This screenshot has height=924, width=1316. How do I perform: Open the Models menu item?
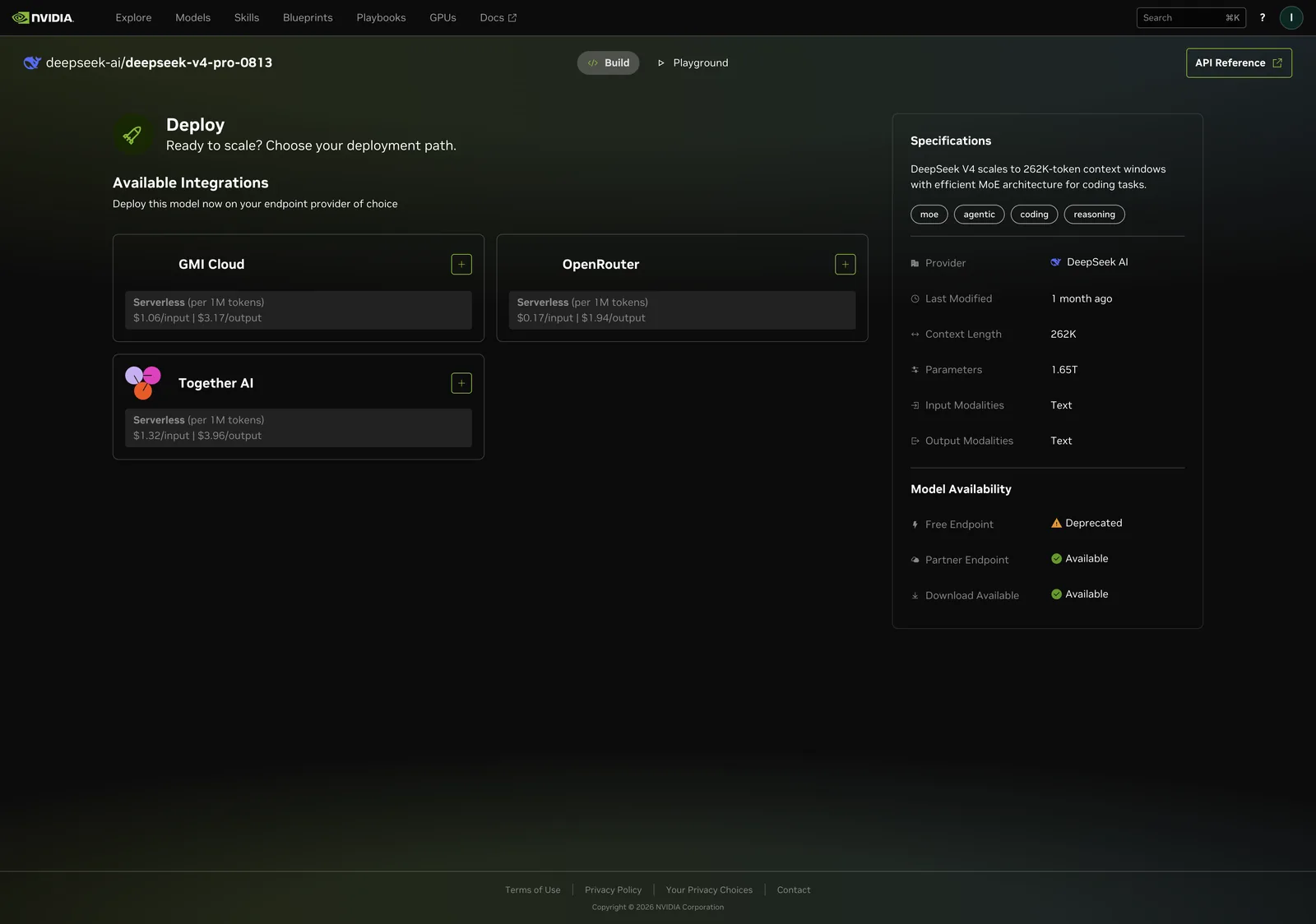click(x=192, y=17)
